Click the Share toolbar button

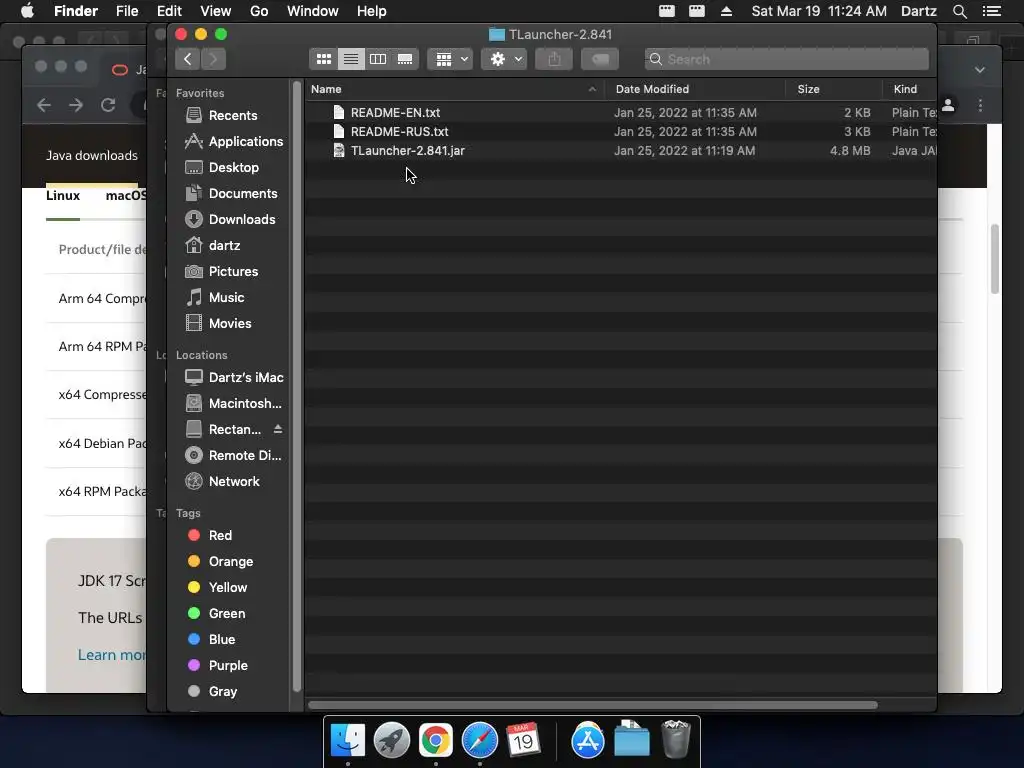pos(554,59)
